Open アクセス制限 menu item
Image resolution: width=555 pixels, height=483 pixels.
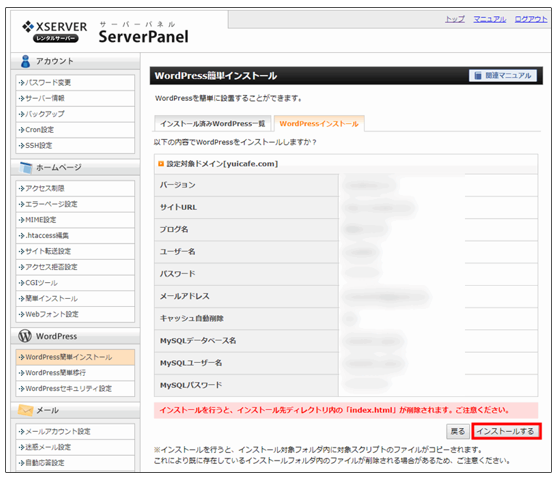click(75, 188)
